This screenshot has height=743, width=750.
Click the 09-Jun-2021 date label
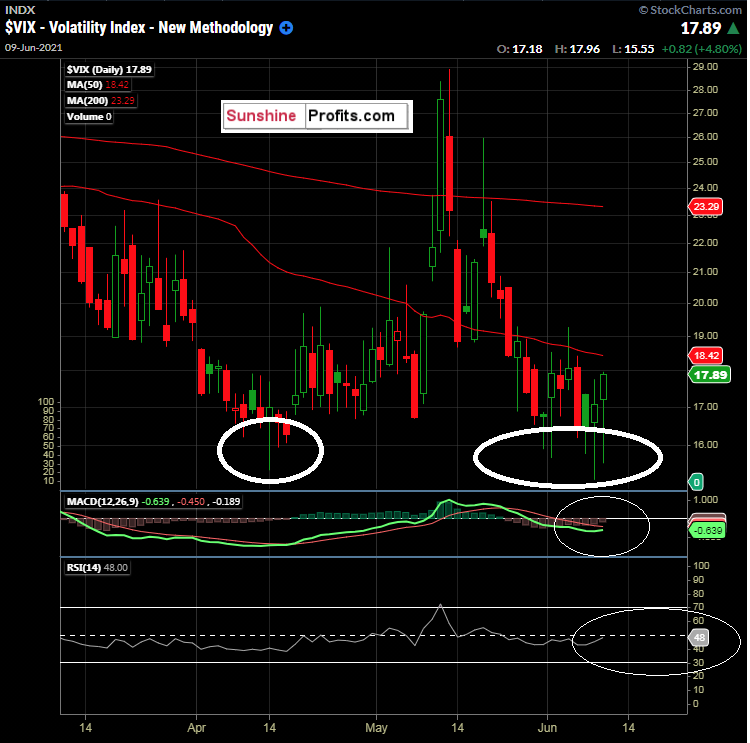[33, 47]
